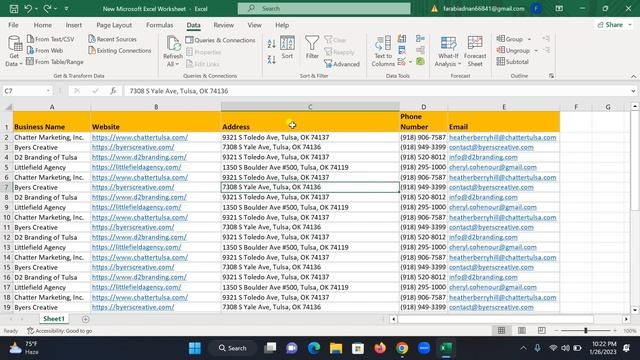The image size is (640, 360).
Task: Open Advanced filter options
Action: tap(342, 64)
